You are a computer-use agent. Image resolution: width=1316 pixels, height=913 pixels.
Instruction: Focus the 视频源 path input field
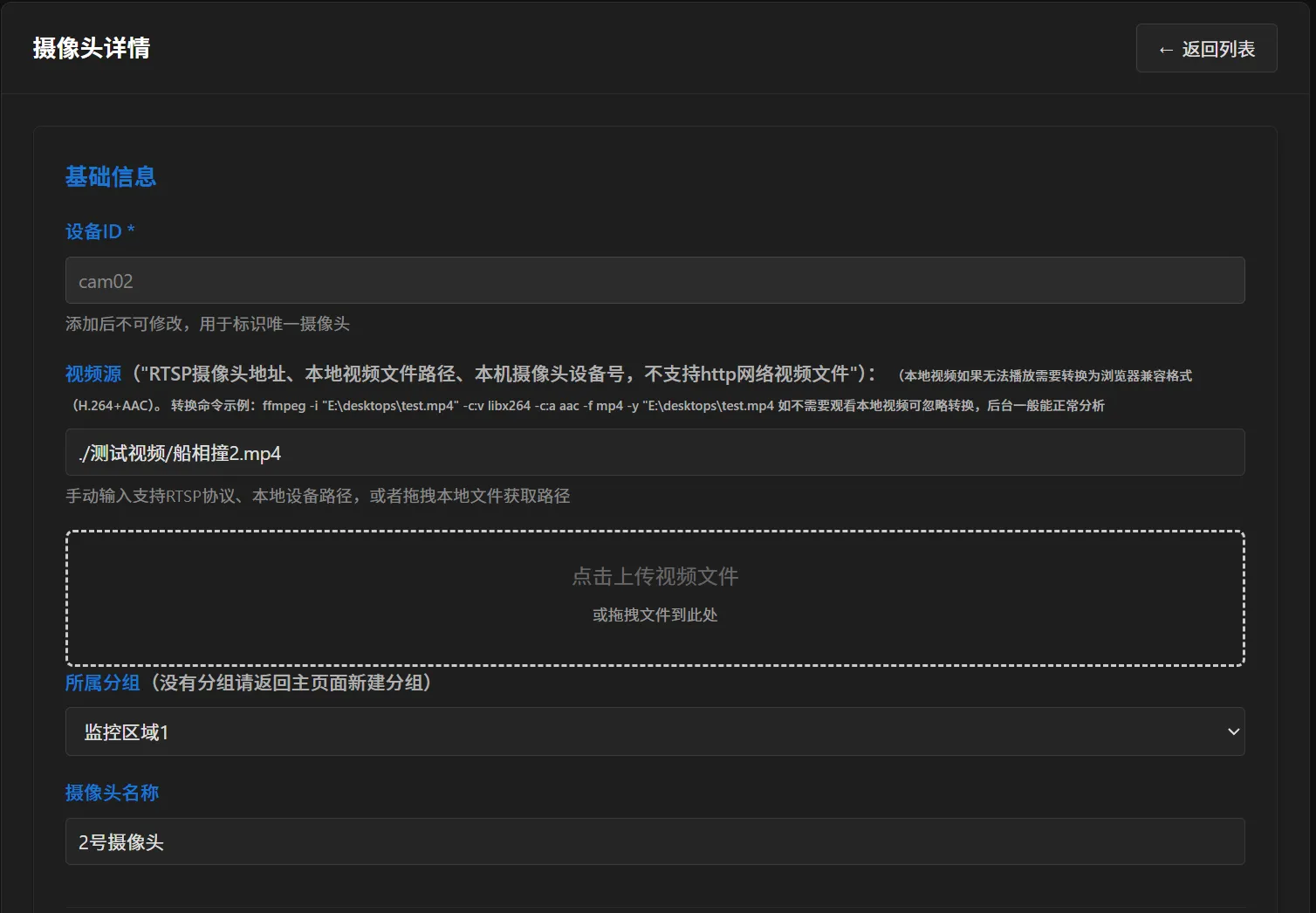point(655,453)
